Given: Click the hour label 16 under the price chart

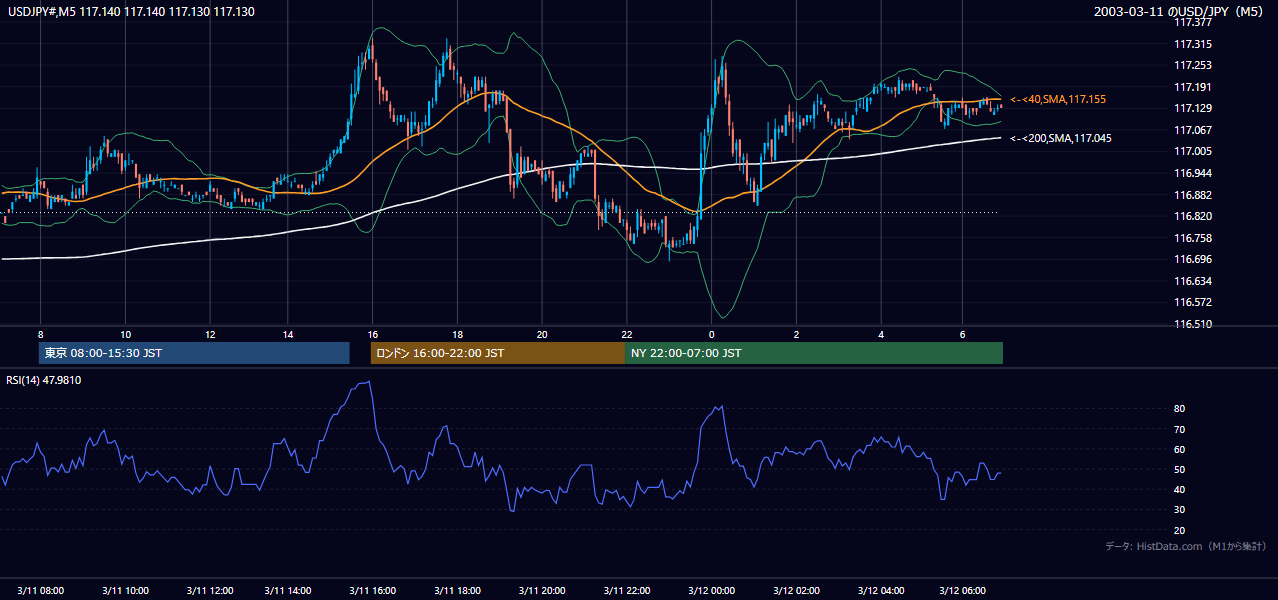Looking at the screenshot, I should click(372, 334).
